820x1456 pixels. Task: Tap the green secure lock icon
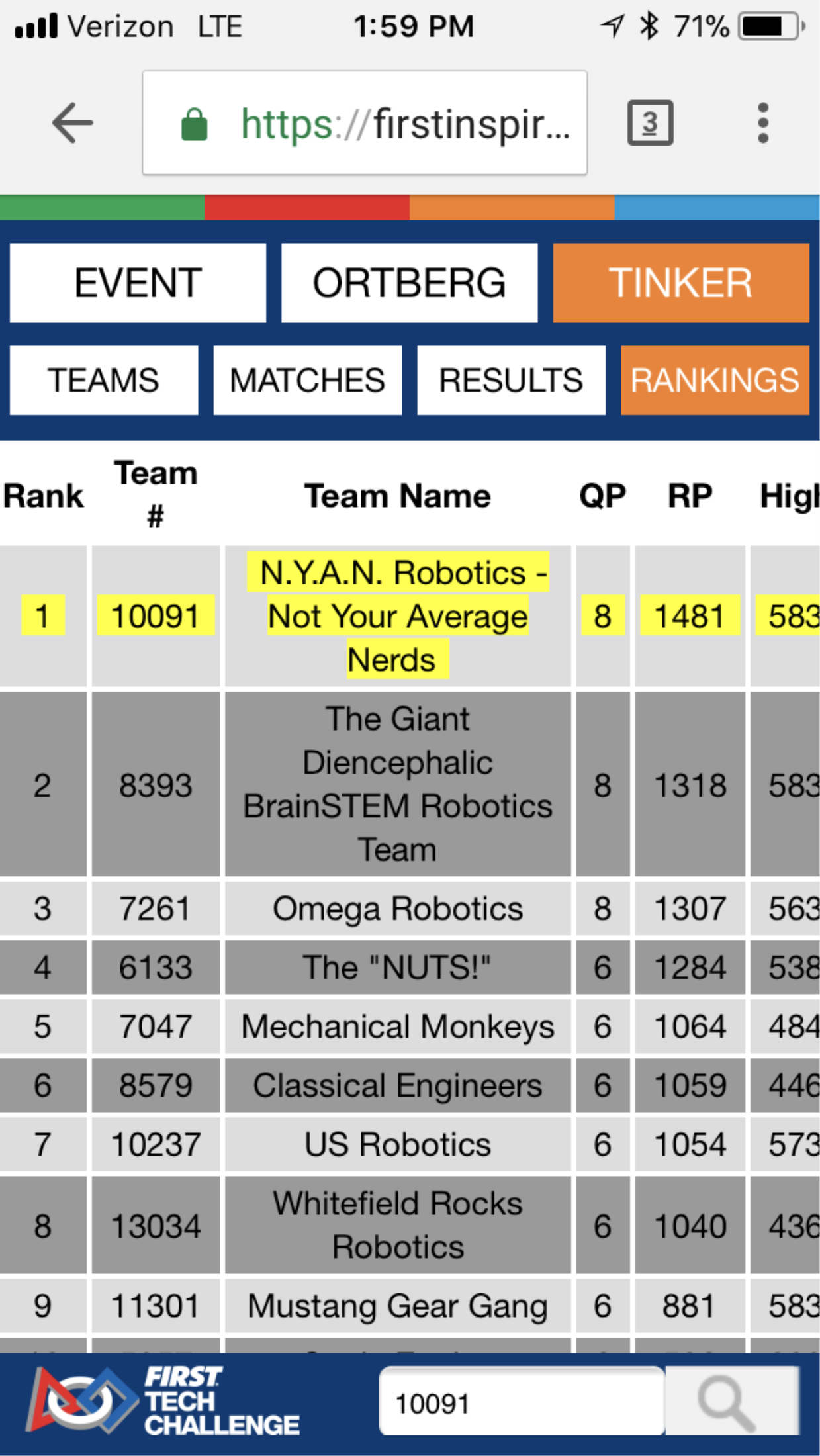coord(194,124)
